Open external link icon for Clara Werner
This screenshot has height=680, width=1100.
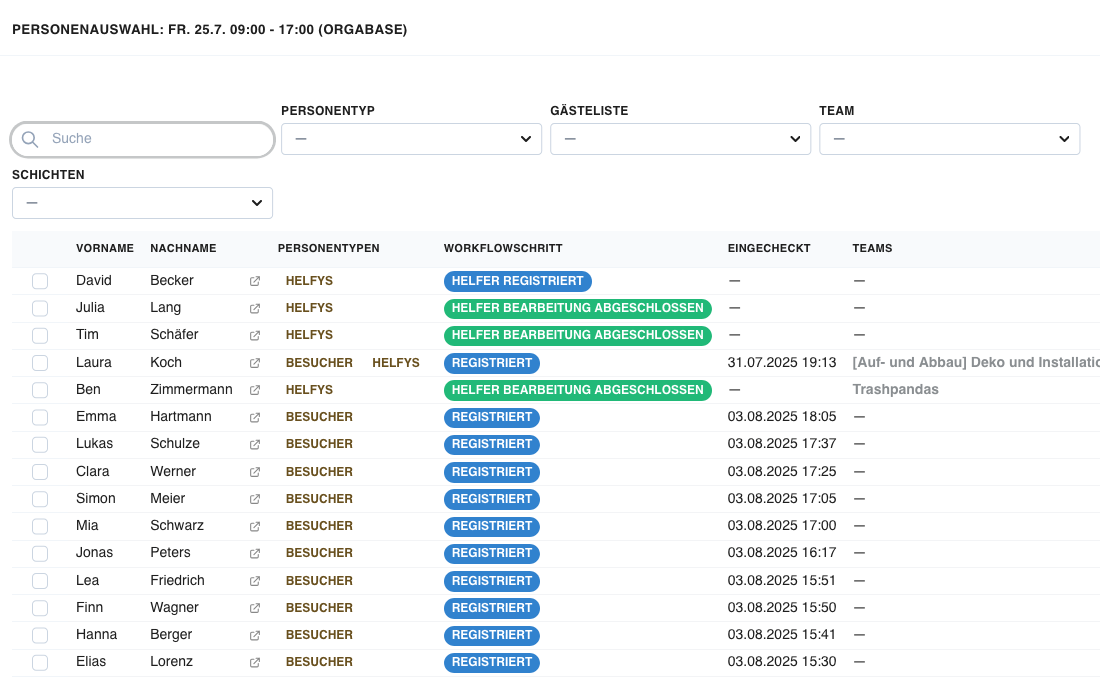(x=255, y=472)
